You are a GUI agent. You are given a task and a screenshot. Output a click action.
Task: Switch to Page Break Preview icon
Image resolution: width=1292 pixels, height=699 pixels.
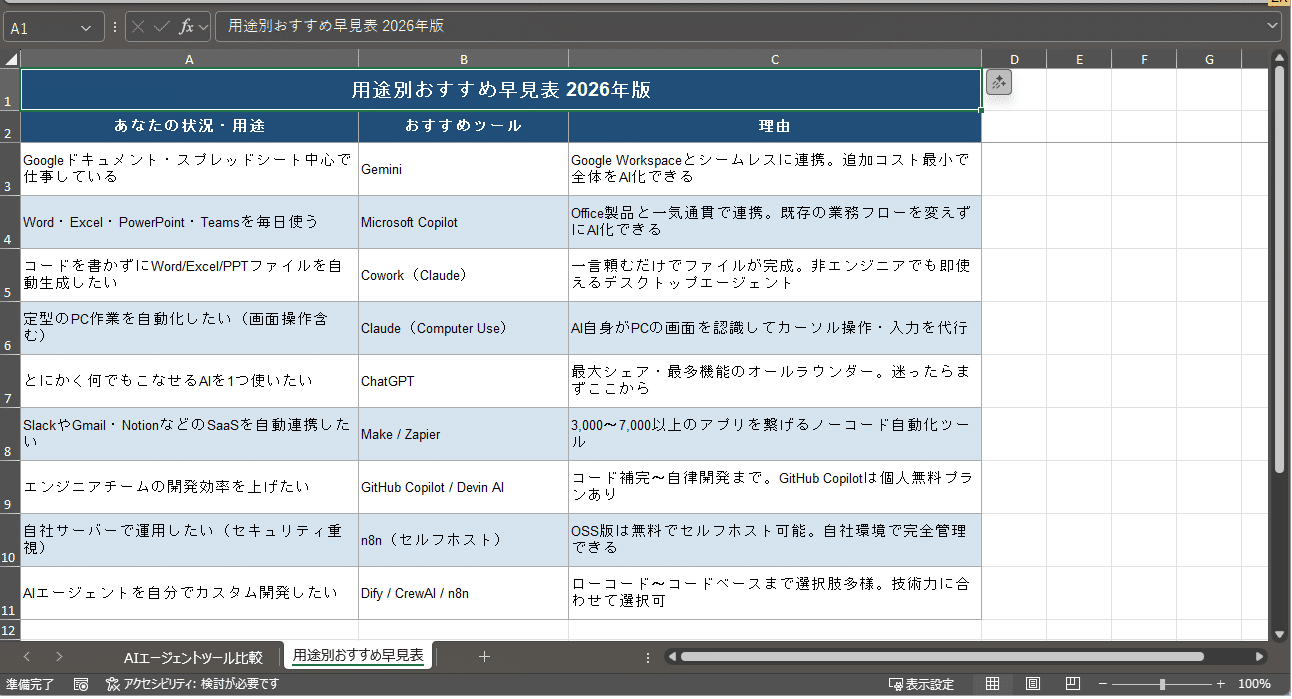(1072, 684)
